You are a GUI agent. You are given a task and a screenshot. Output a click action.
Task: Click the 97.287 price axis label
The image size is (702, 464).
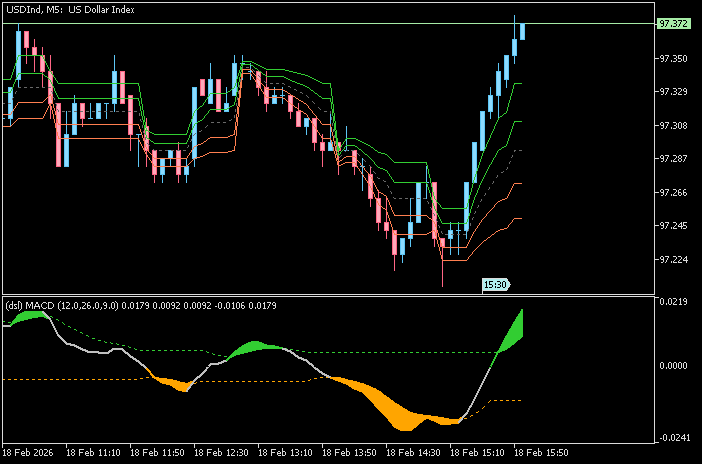(x=673, y=159)
